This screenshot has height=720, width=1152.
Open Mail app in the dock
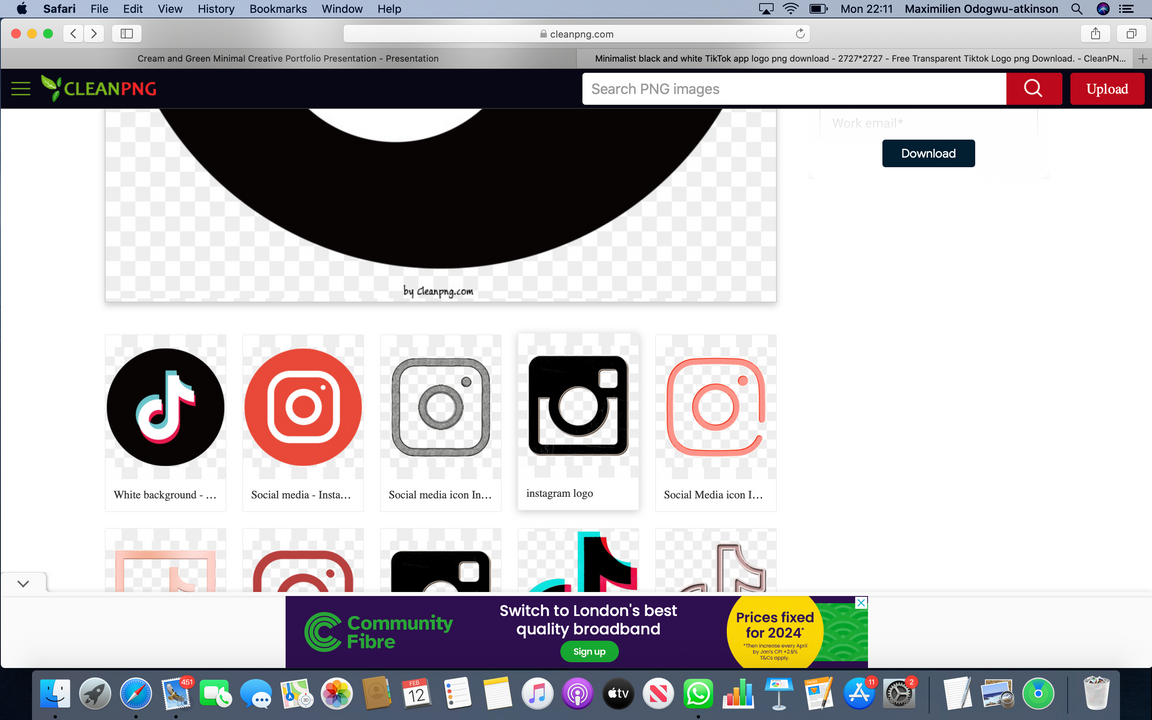(176, 693)
